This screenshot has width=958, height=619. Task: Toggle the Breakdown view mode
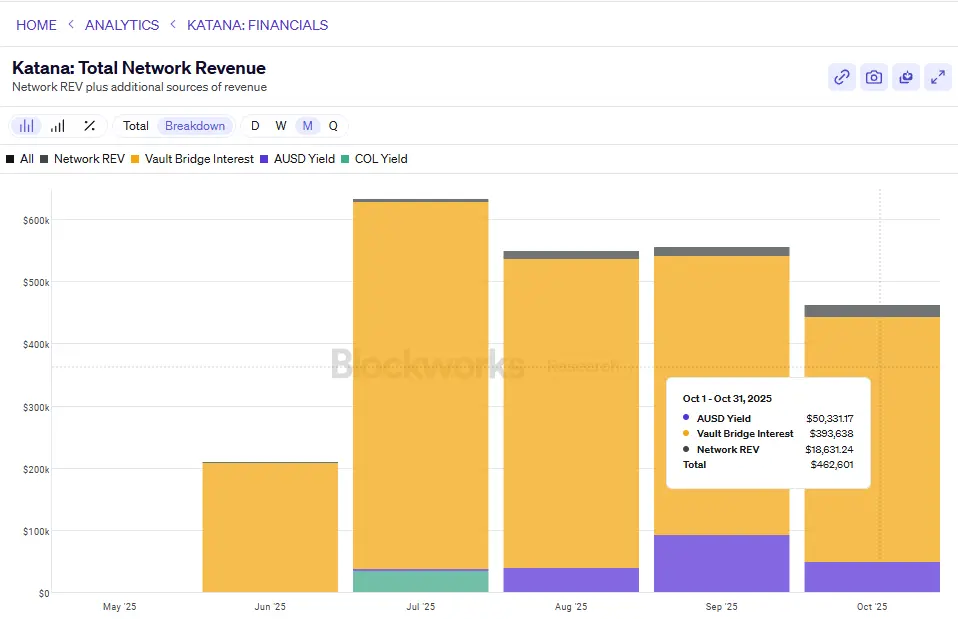tap(195, 126)
